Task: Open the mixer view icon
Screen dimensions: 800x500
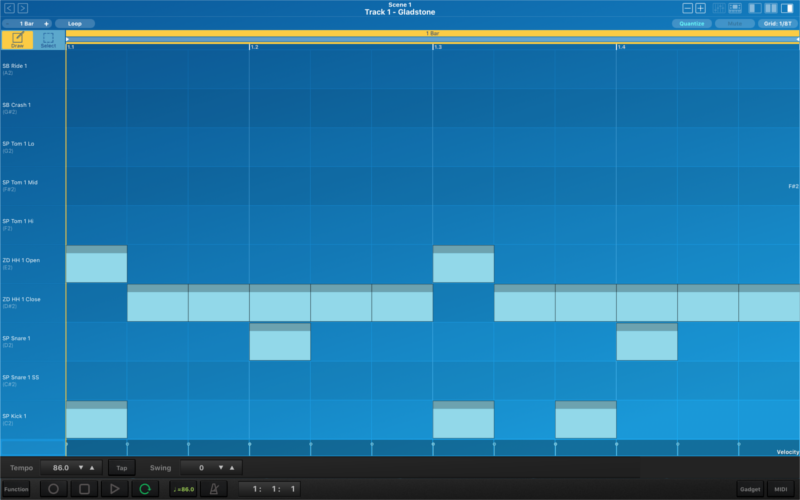Action: pyautogui.click(x=719, y=8)
